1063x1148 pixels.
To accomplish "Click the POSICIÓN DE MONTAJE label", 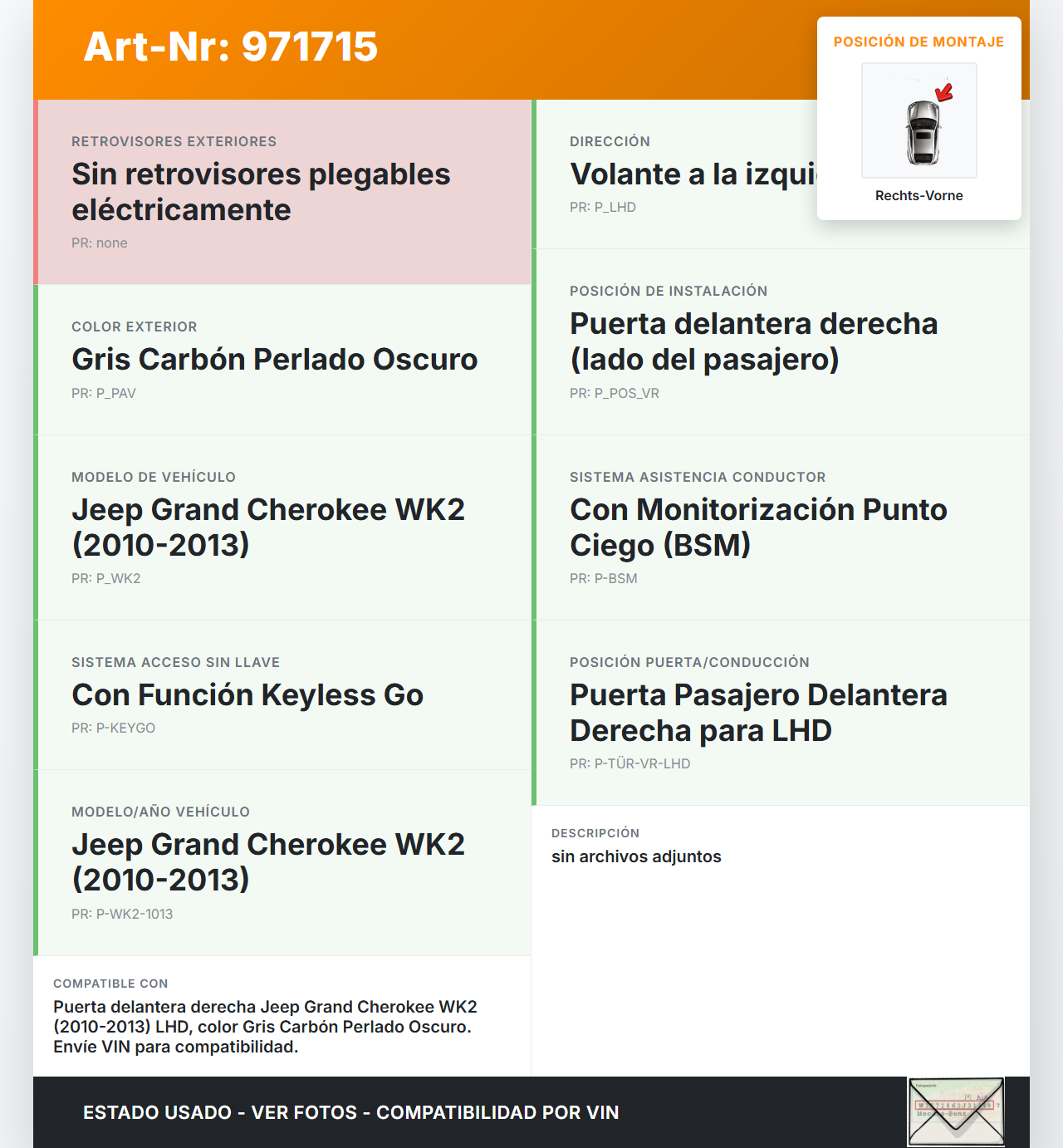I will (x=919, y=42).
